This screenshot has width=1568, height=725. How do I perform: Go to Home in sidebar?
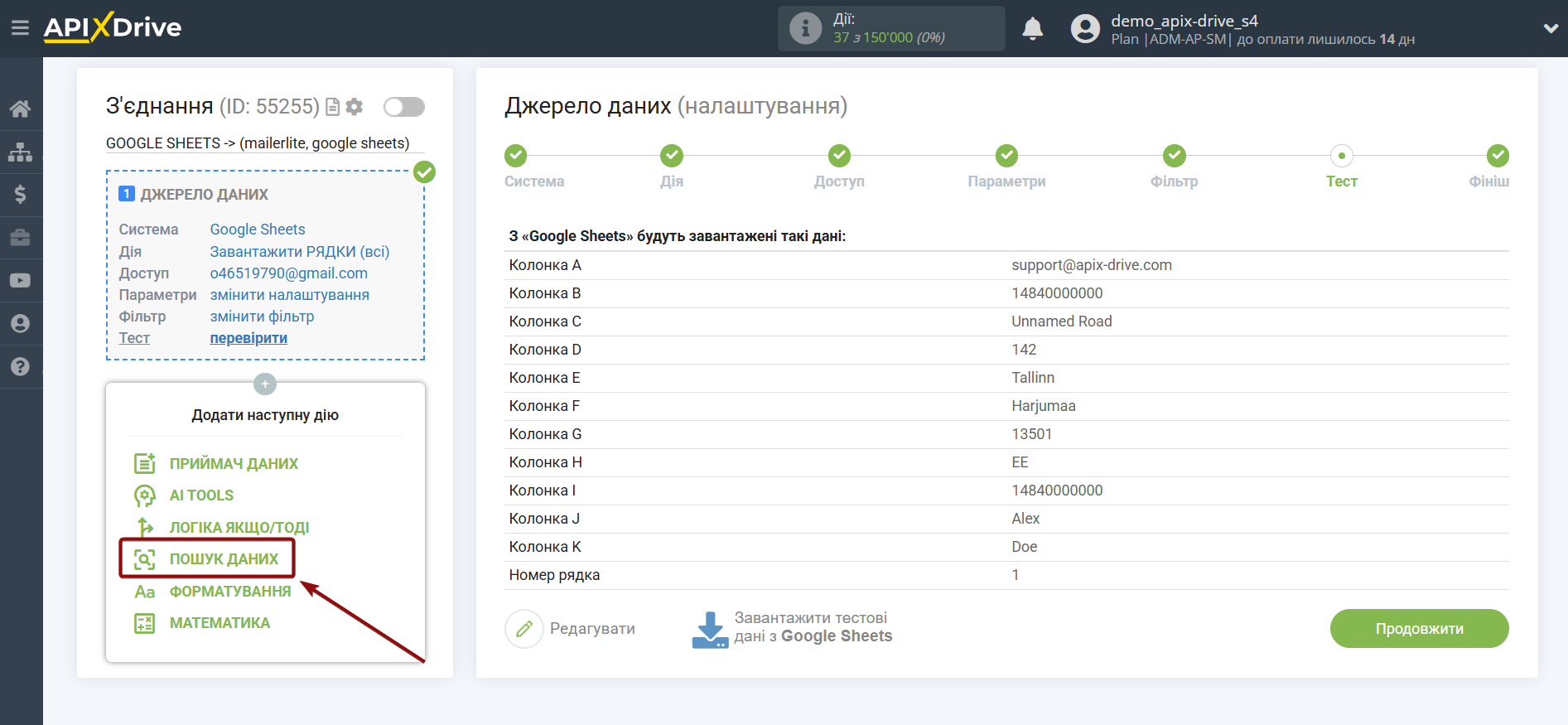21,109
